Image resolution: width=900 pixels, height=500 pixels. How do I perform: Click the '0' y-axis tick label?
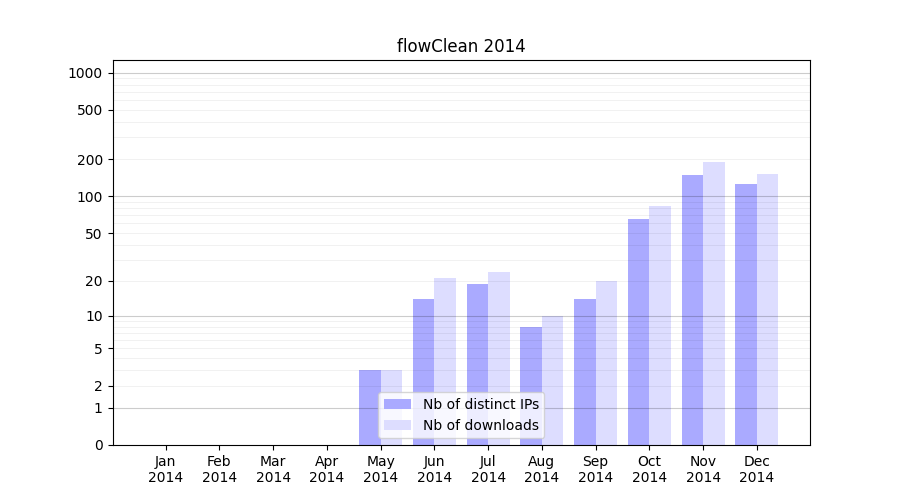coord(99,445)
